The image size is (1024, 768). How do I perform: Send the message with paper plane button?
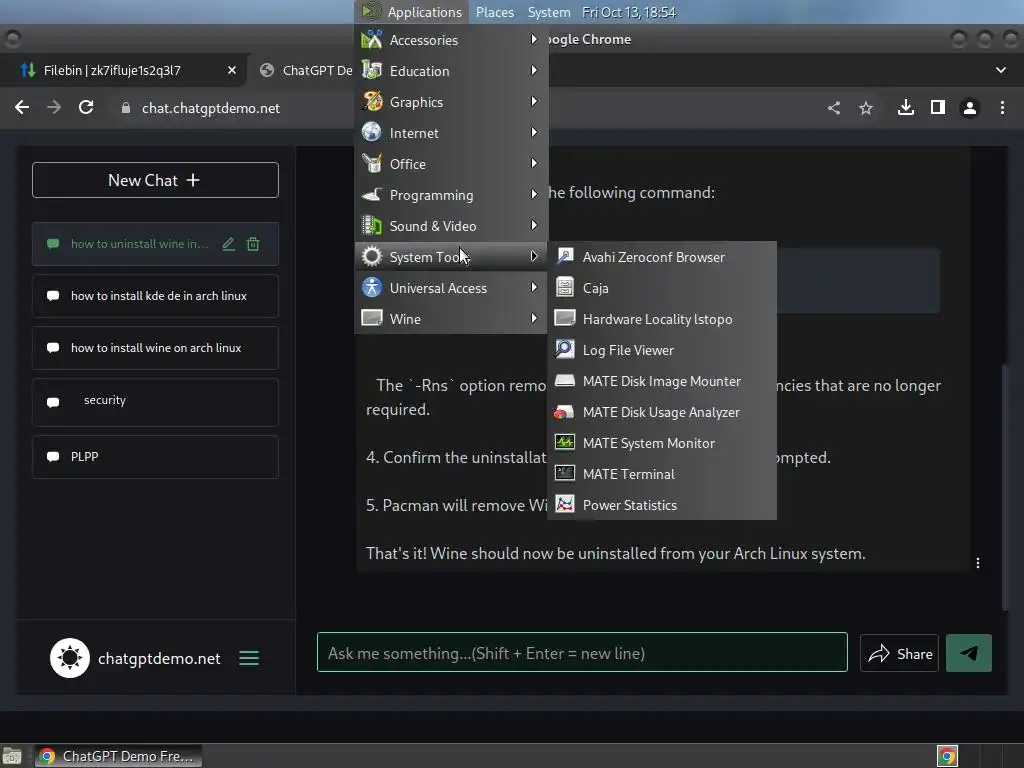click(968, 653)
